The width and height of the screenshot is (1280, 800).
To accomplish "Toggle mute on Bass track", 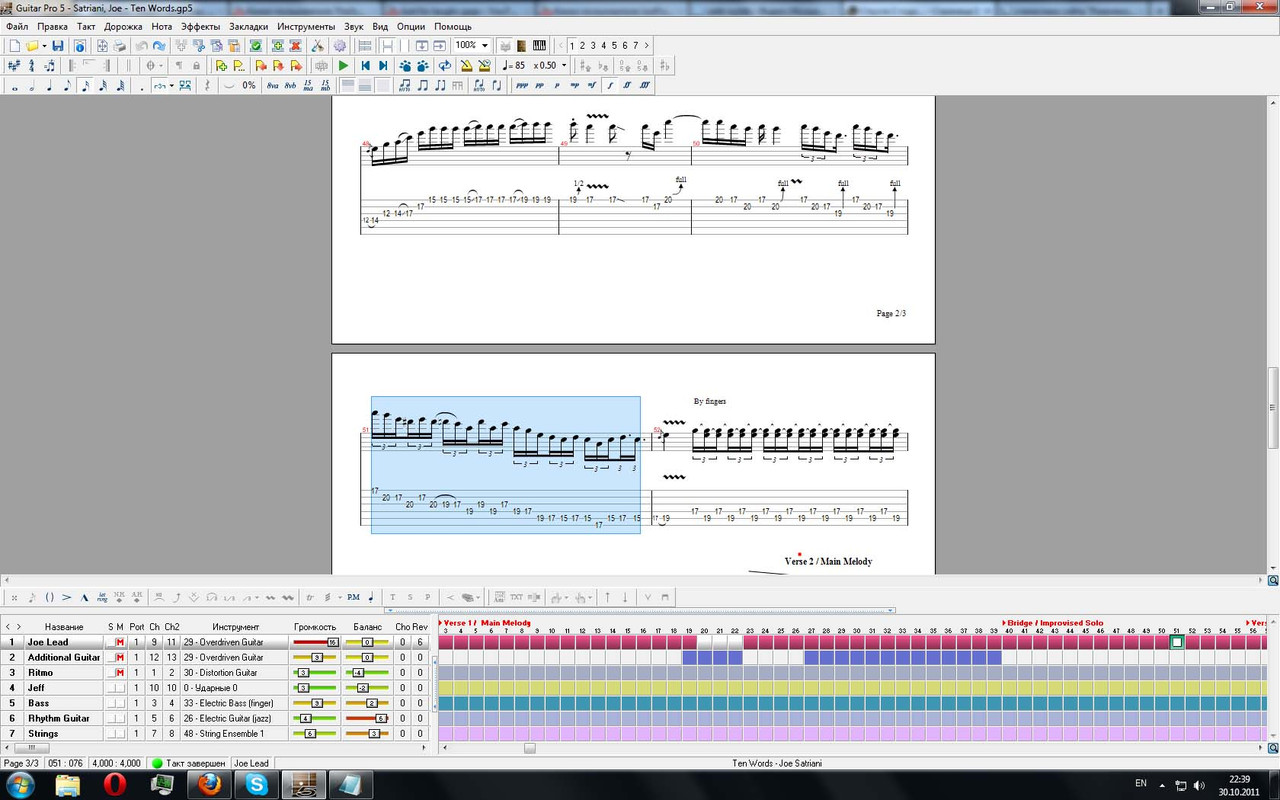I will 119,703.
